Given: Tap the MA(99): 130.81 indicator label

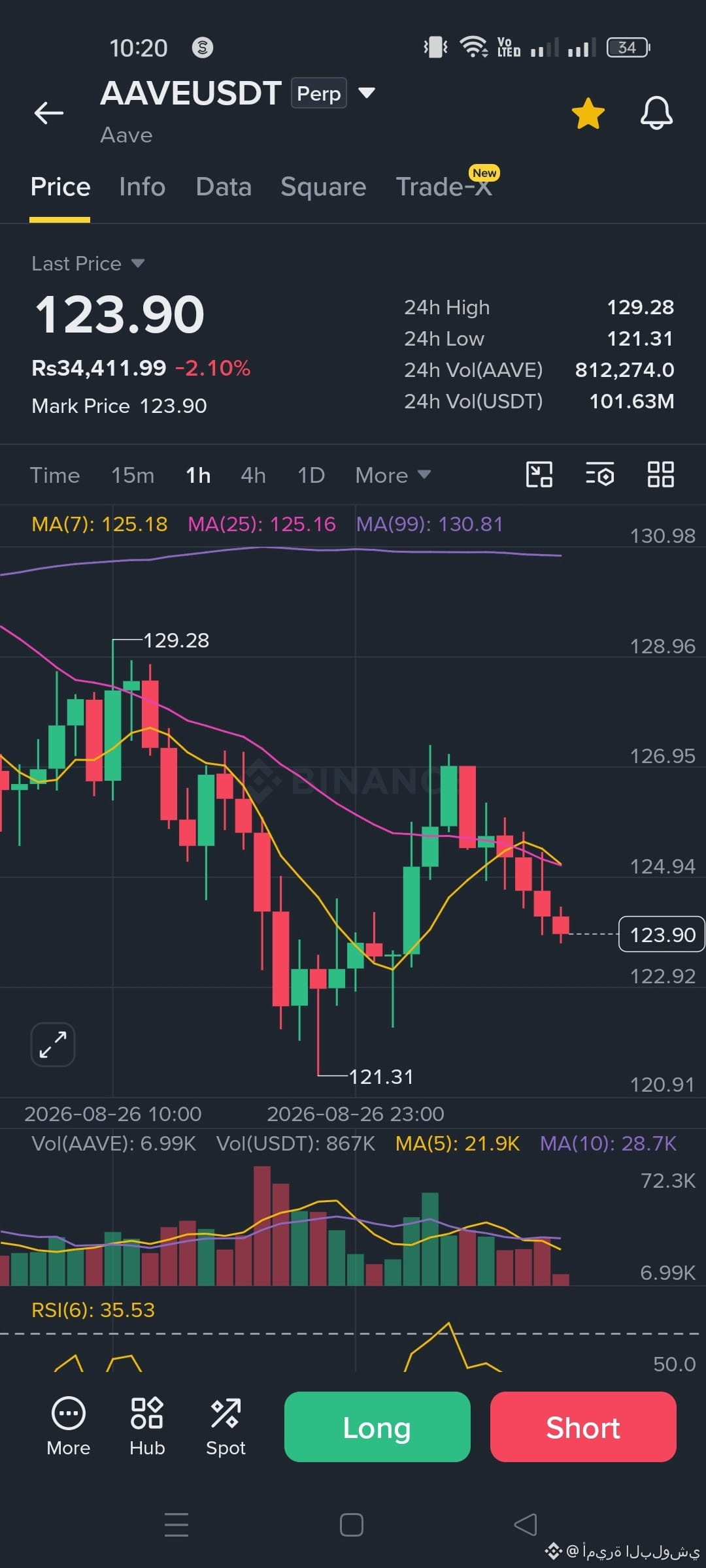Looking at the screenshot, I should (x=429, y=524).
